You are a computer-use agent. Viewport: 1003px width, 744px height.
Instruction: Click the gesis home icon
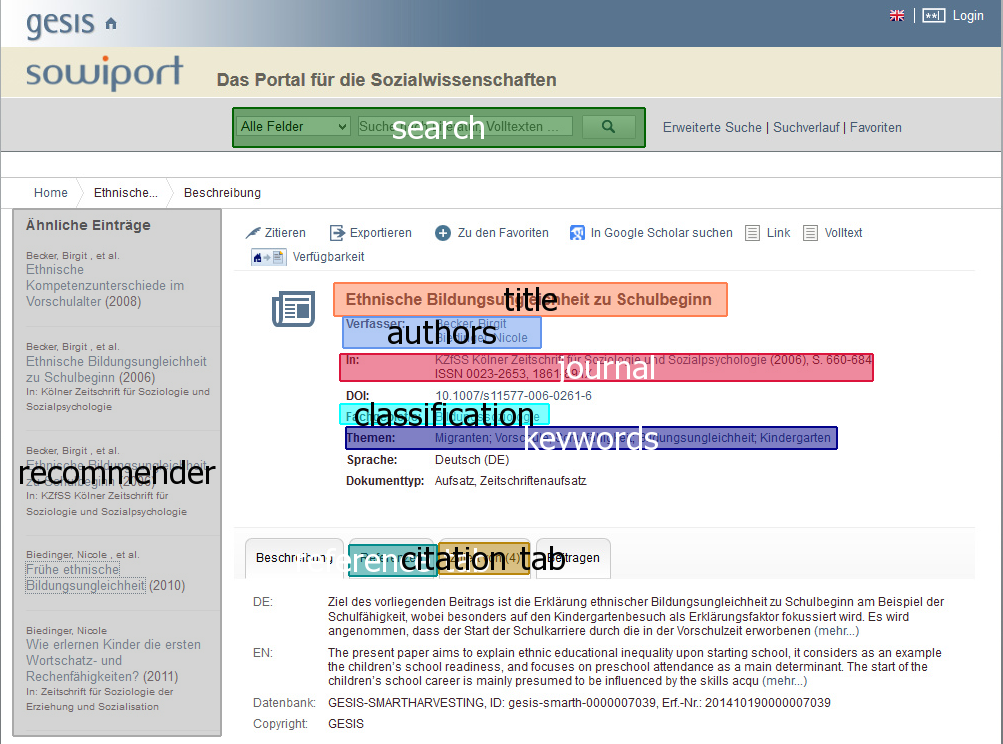(x=111, y=24)
